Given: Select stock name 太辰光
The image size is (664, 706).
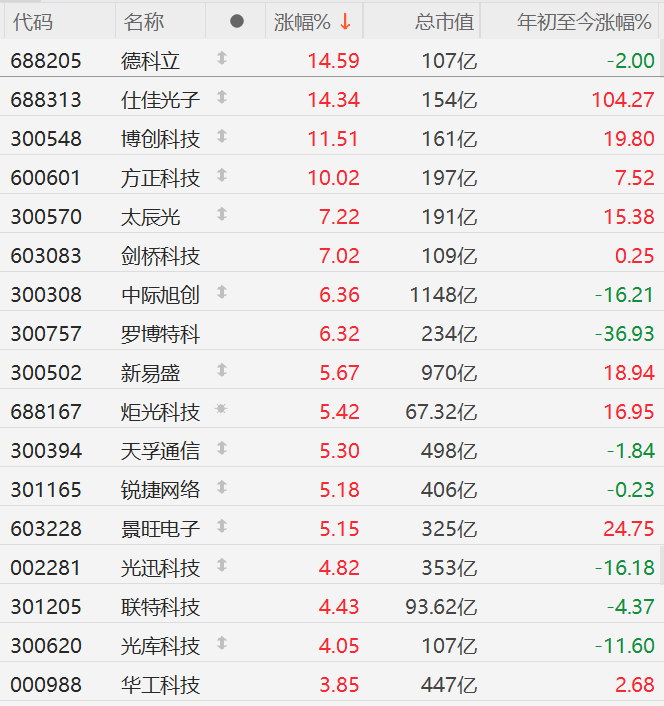Looking at the screenshot, I should tap(150, 217).
